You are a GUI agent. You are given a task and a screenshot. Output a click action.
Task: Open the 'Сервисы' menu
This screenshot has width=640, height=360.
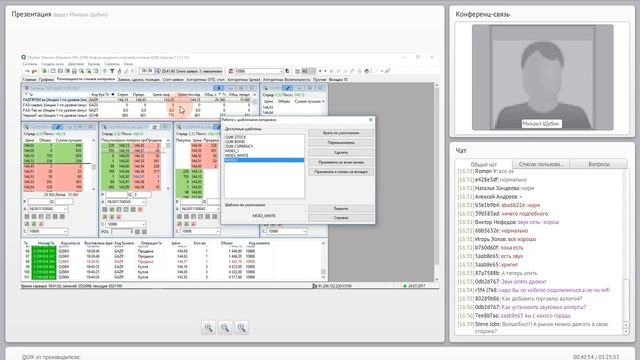112,64
